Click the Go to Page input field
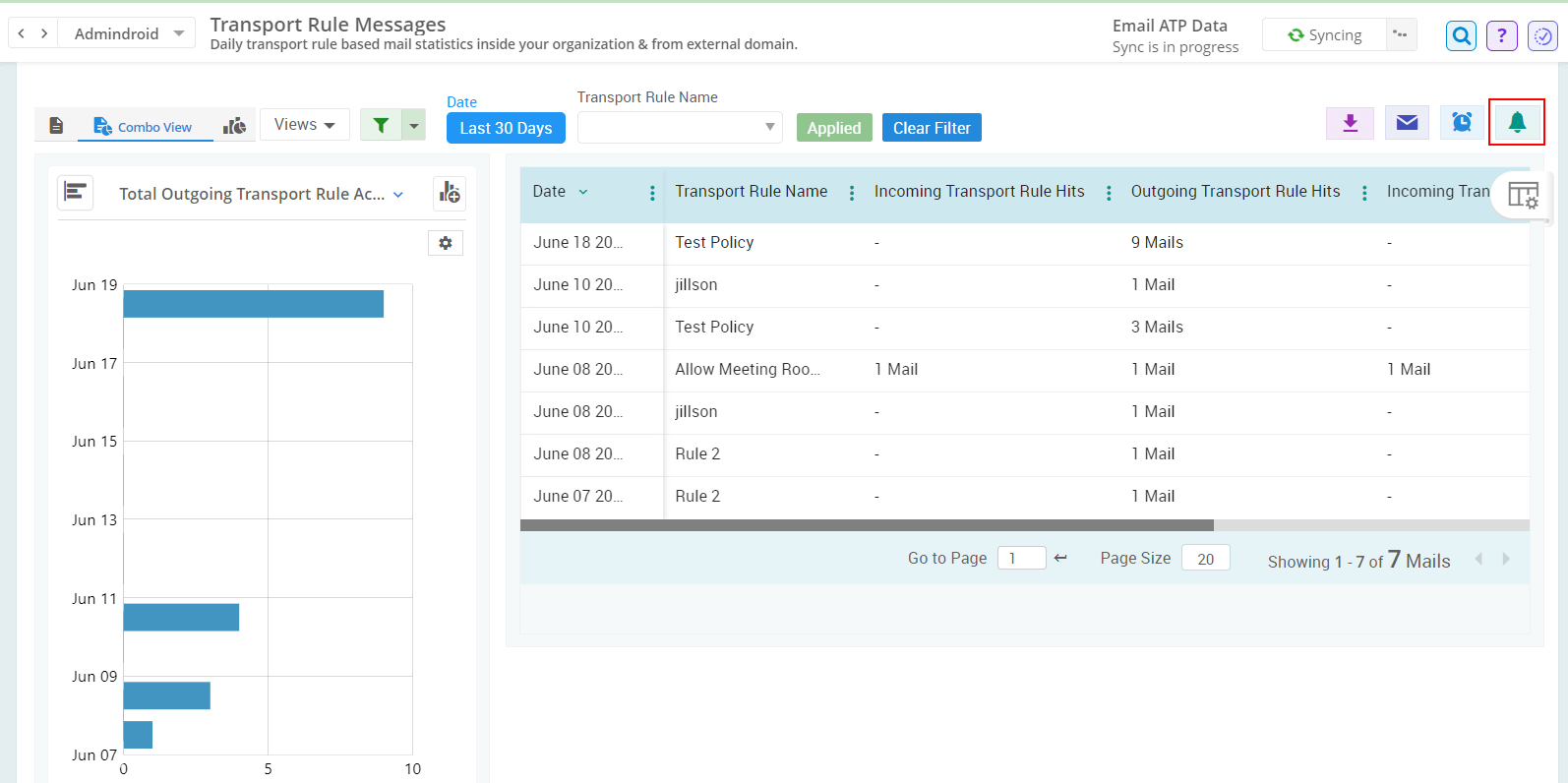1568x783 pixels. pyautogui.click(x=1020, y=558)
